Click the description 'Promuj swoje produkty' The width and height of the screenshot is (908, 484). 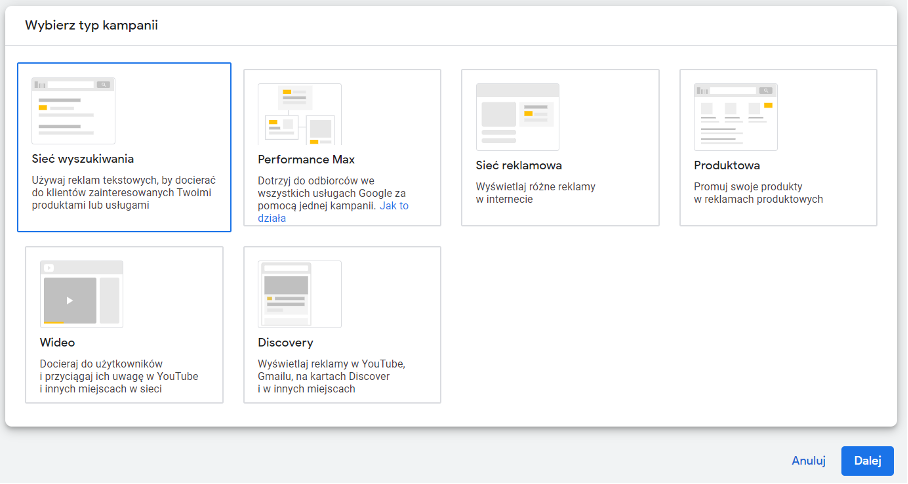click(759, 193)
